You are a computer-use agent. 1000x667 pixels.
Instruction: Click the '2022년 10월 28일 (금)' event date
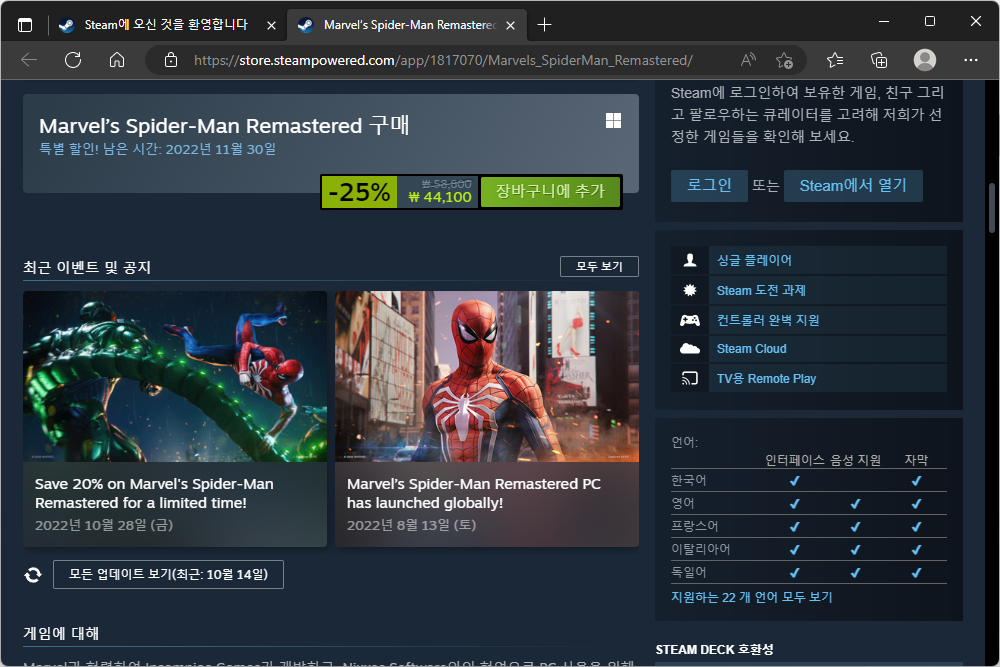coord(104,525)
